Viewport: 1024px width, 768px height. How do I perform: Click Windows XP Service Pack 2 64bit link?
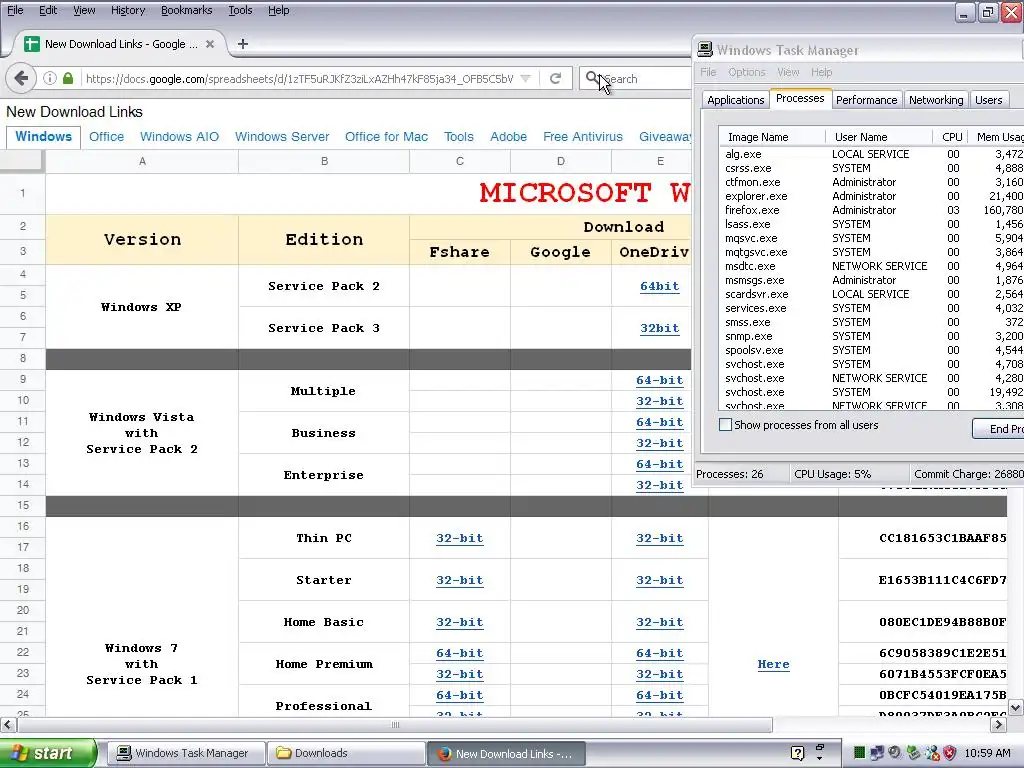point(660,286)
